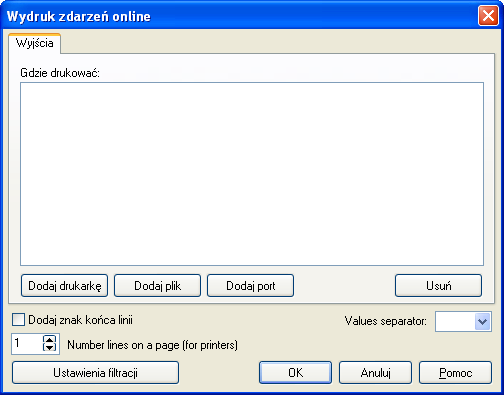The image size is (504, 395).
Task: Click inside the Gdzie drukować list box
Action: (x=252, y=174)
